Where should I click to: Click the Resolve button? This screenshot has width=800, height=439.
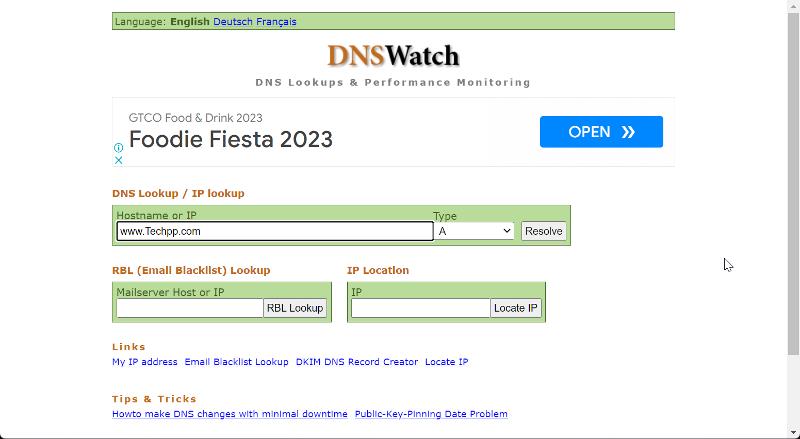pyautogui.click(x=543, y=231)
